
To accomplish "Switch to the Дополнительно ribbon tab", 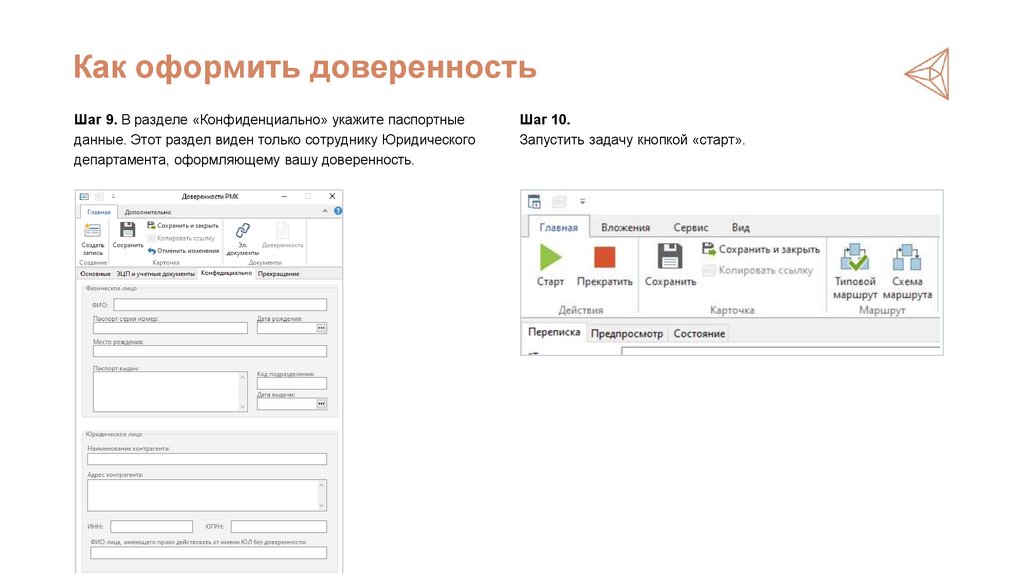I will click(x=148, y=212).
